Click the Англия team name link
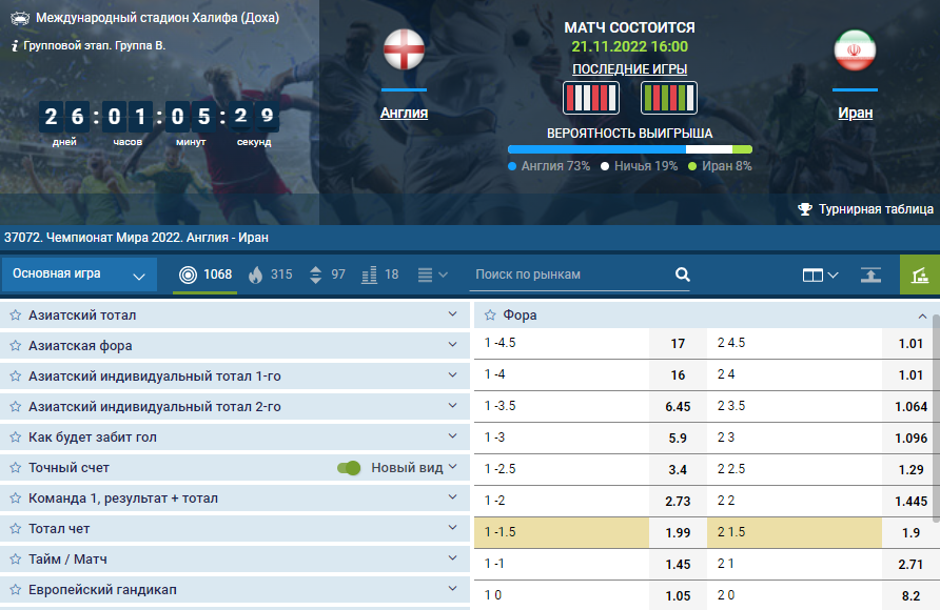Viewport: 941px width, 610px height. [404, 113]
